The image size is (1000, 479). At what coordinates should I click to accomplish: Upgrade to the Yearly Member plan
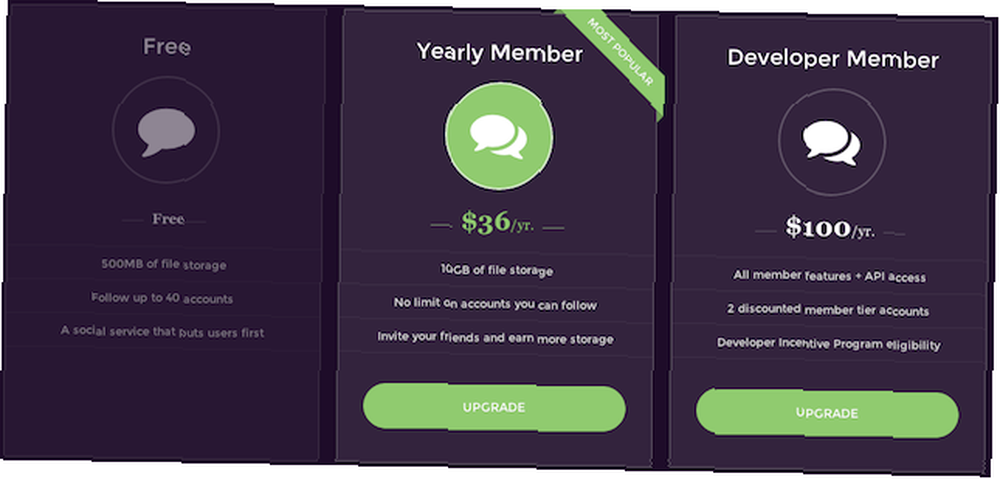pos(494,407)
